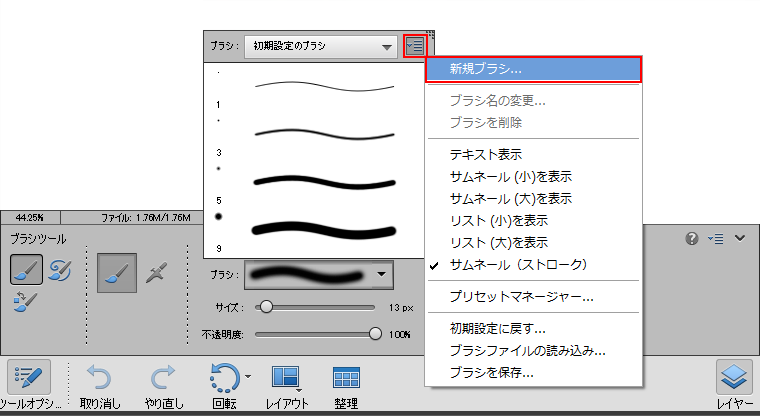
Task: Click the ファイル: 1.76M/1.76M status text
Action: coord(145,218)
